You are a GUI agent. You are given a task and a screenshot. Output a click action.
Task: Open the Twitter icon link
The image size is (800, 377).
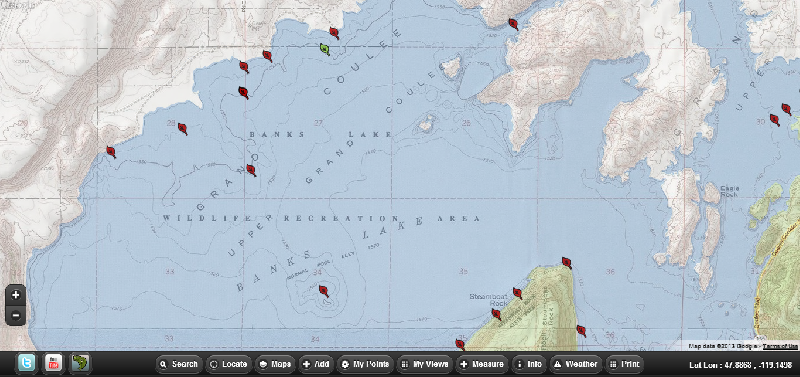tap(27, 363)
